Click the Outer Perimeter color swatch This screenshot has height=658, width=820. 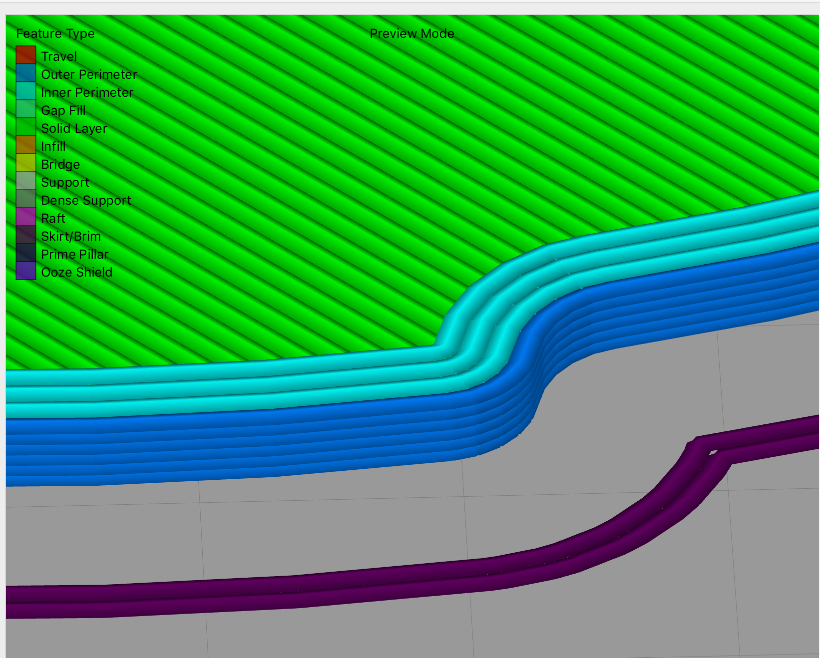point(26,73)
